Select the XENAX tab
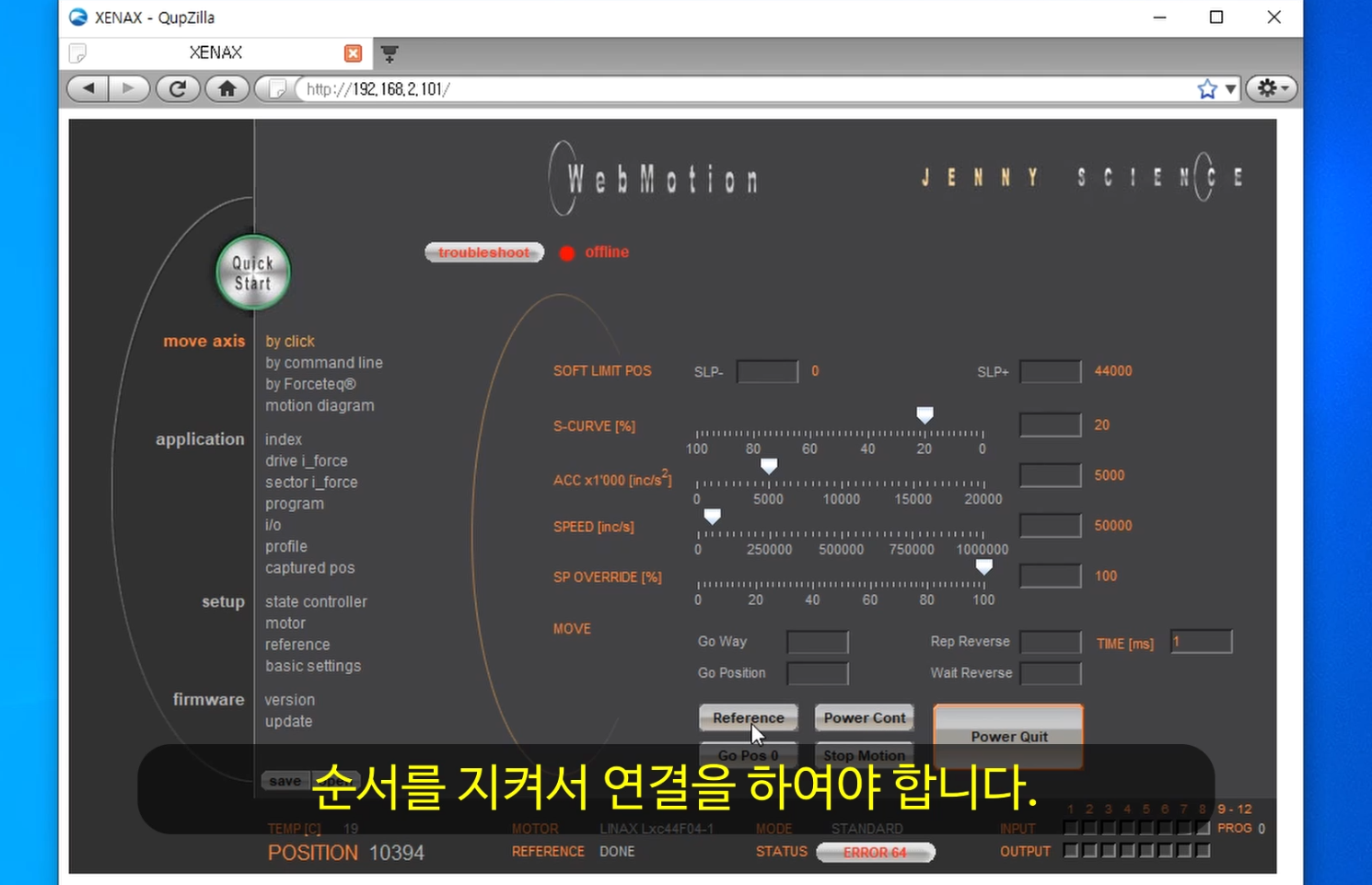Image resolution: width=1372 pixels, height=885 pixels. point(216,52)
